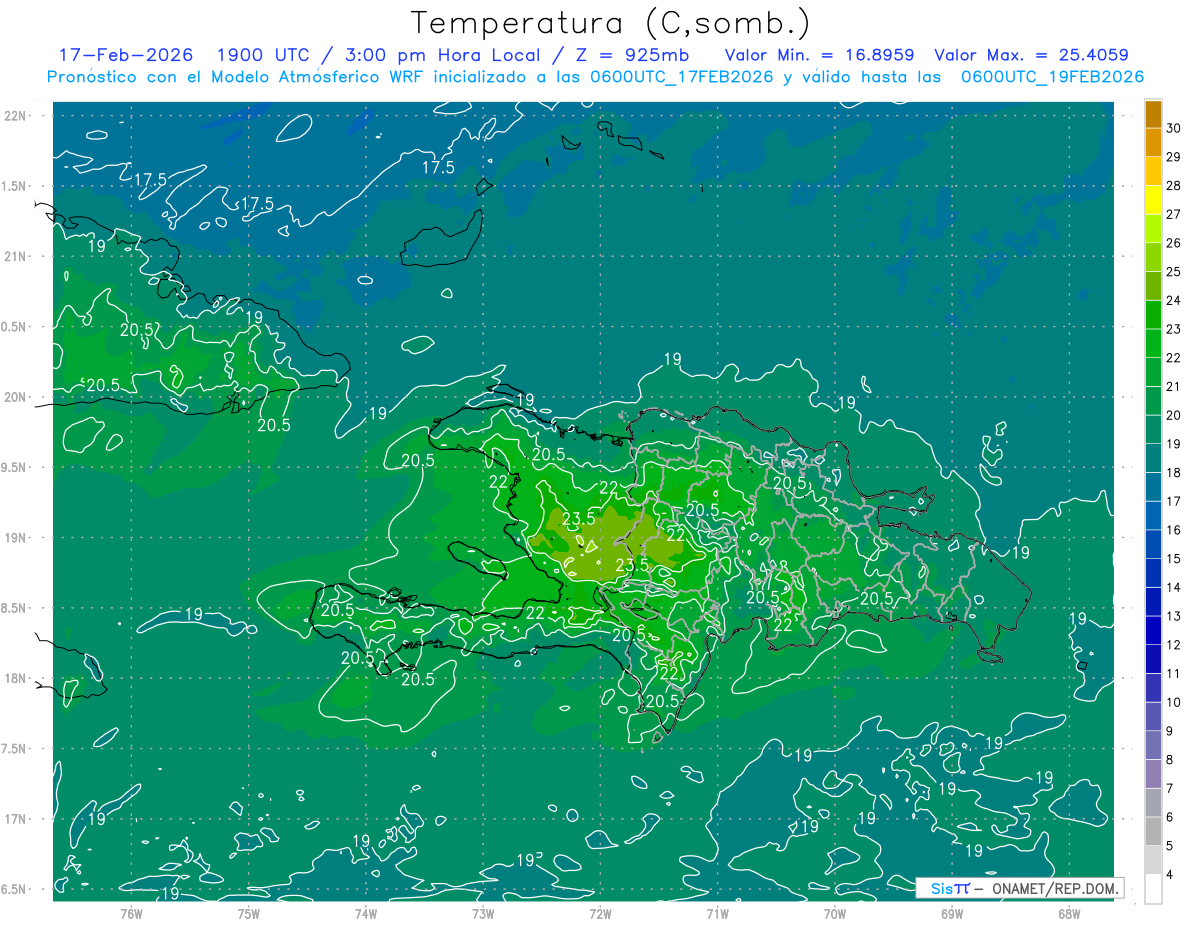Click the dark blue colorbar segment between 12 and 13
Viewport: 1200px width, 927px height.
tap(1153, 631)
